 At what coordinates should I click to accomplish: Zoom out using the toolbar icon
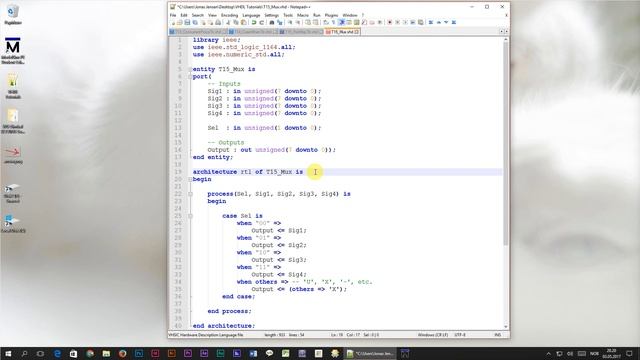298,22
